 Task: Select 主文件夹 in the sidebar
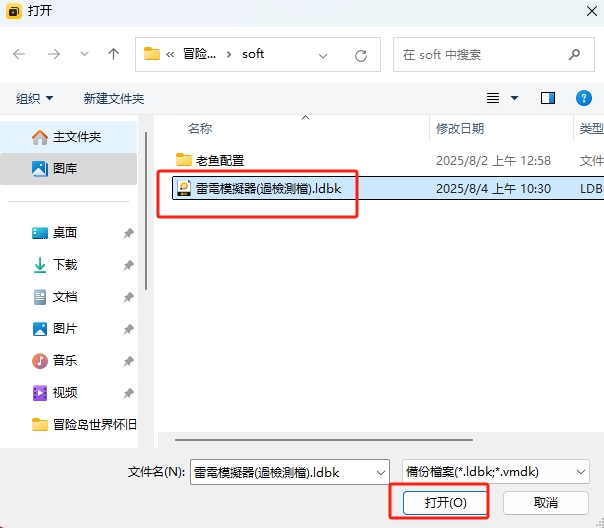point(69,137)
